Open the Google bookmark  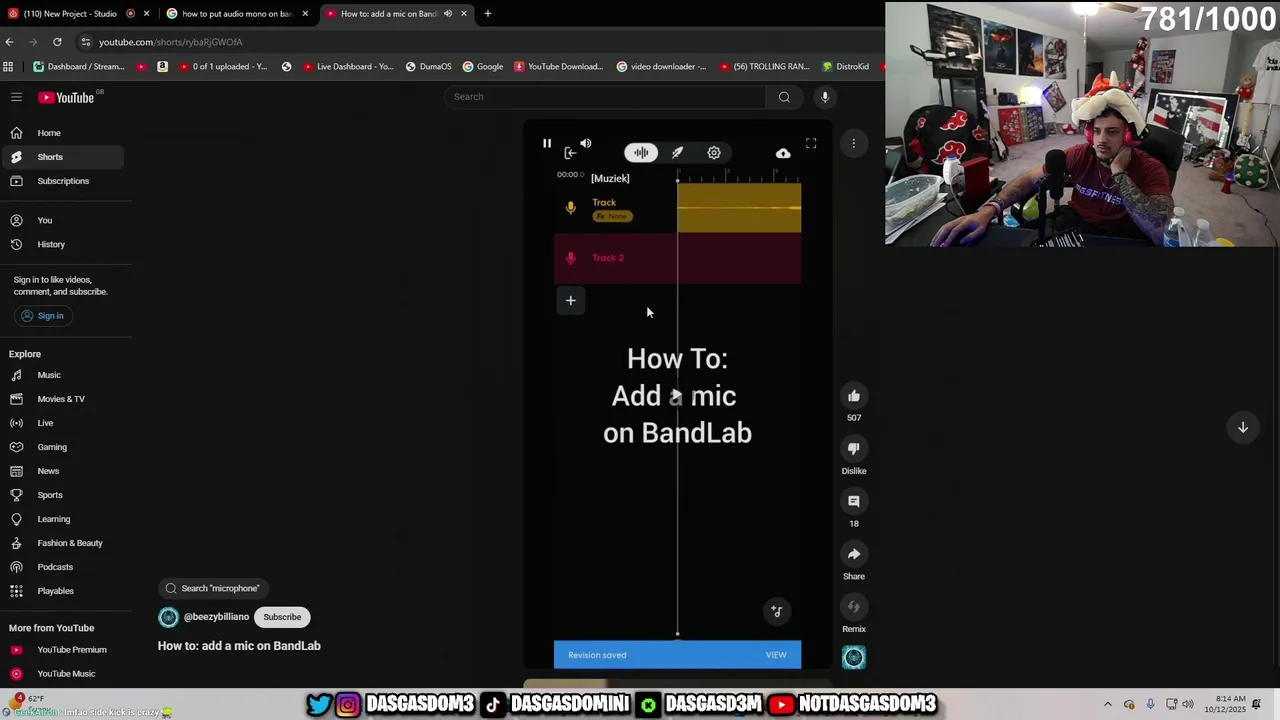(x=482, y=67)
